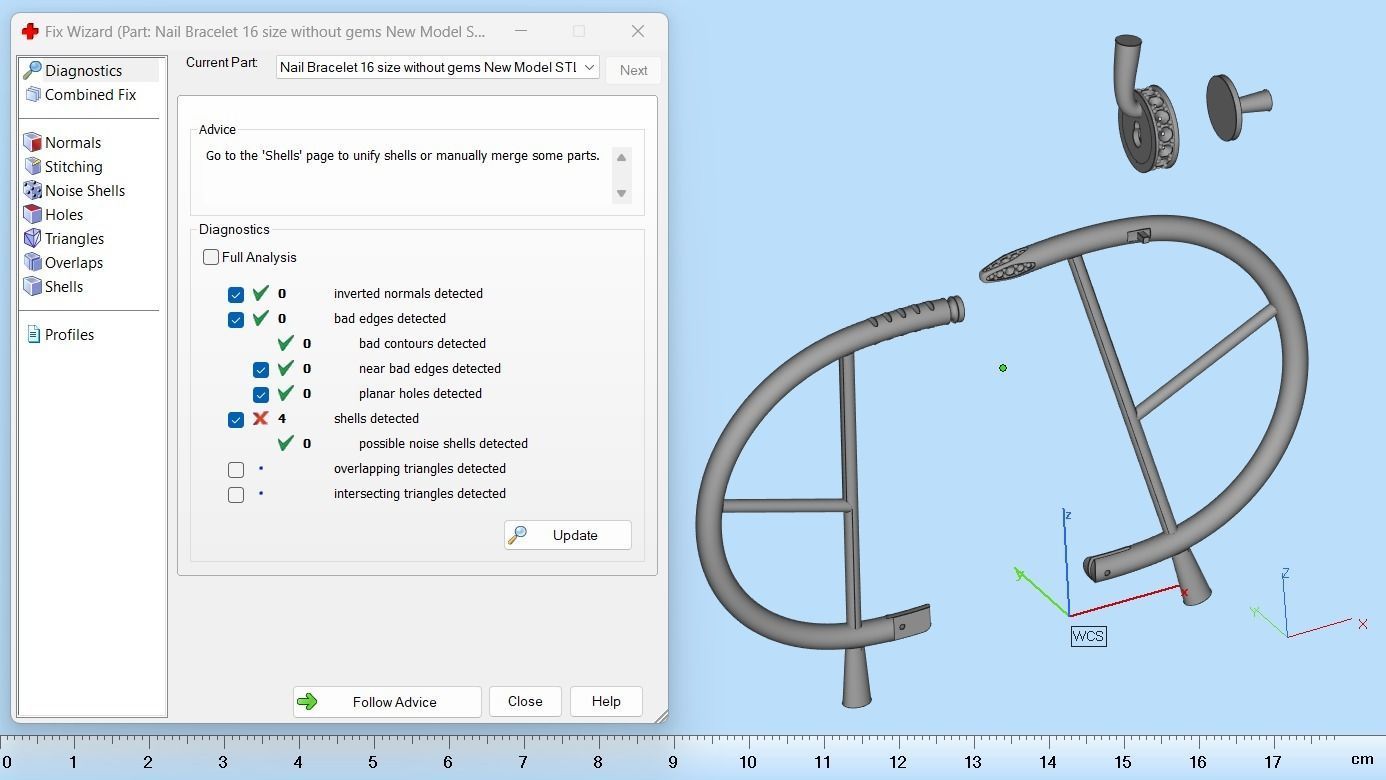The image size is (1386, 780).
Task: Uncheck shells detected checkbox
Action: click(x=236, y=419)
